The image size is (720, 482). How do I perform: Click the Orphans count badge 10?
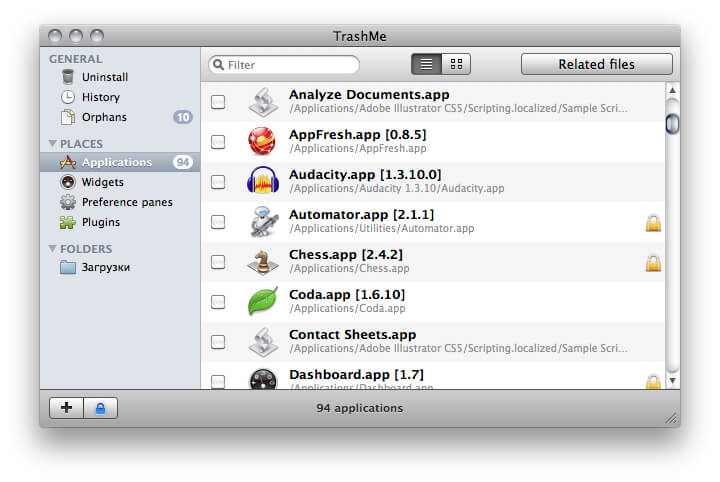[183, 117]
